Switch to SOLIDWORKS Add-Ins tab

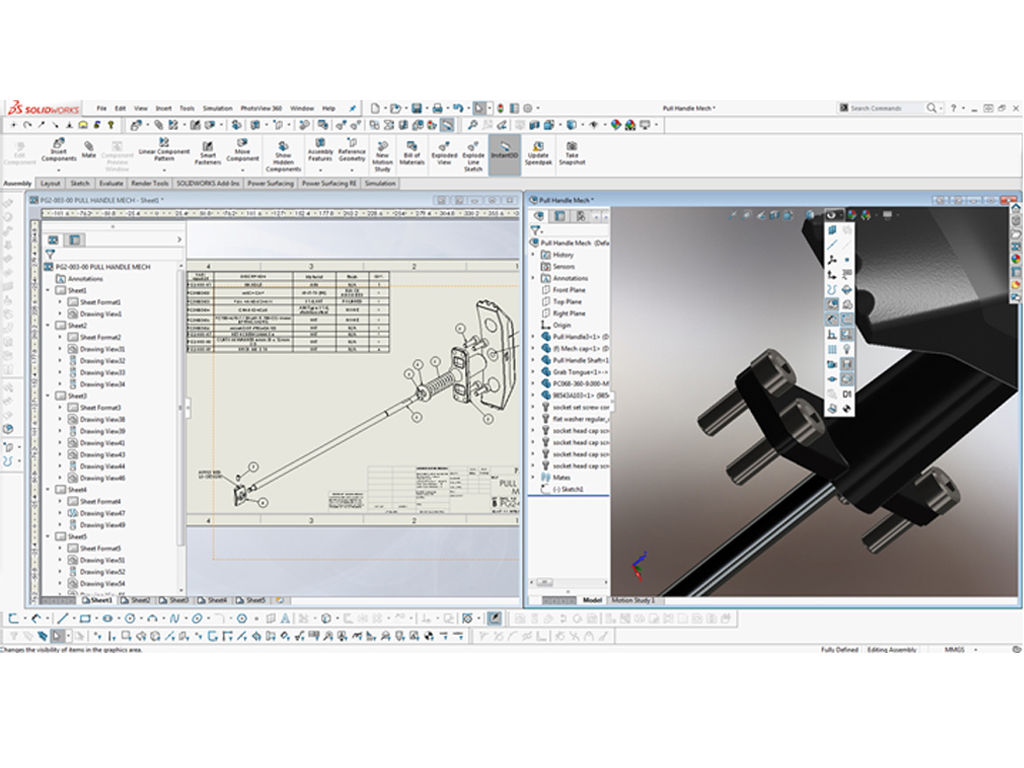tap(208, 184)
